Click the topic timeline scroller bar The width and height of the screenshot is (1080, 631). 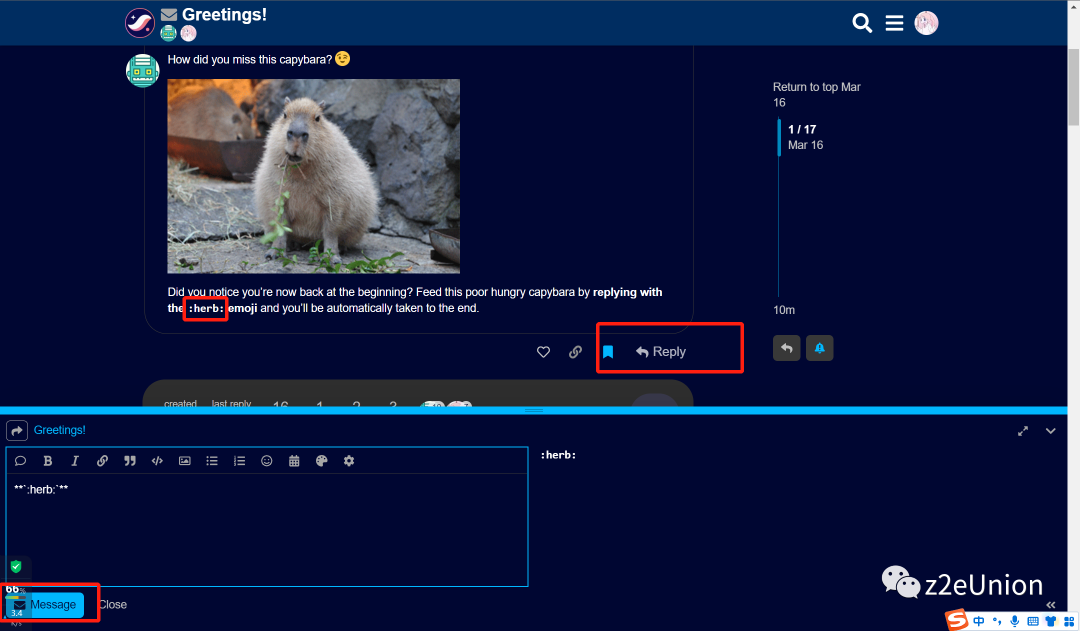(780, 138)
